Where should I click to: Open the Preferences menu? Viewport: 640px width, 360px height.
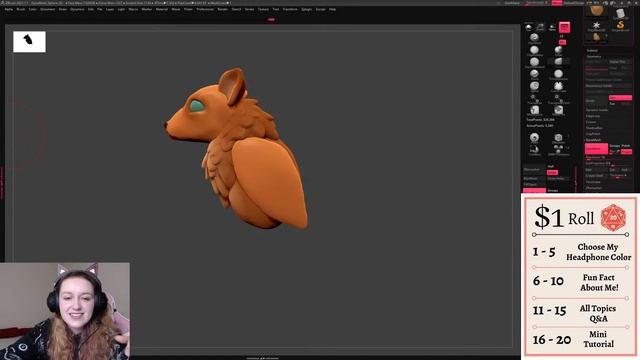click(205, 9)
